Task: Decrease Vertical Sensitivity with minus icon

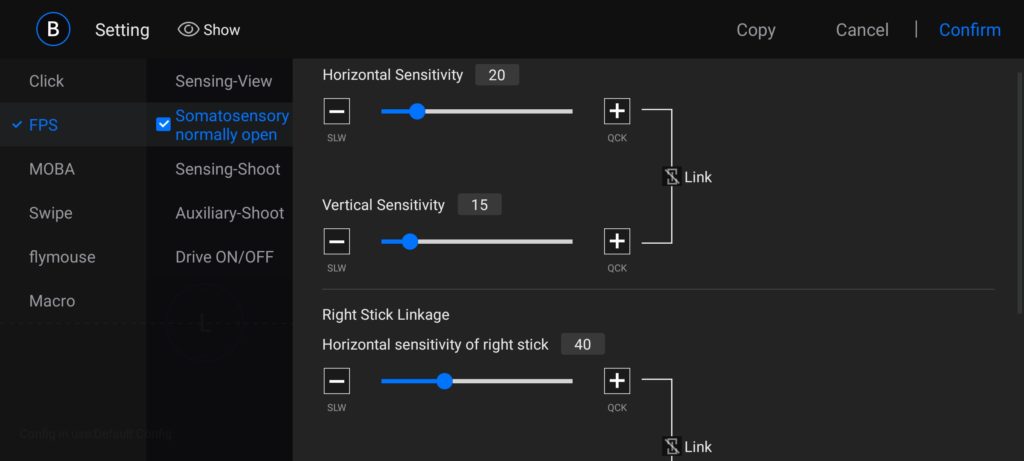Action: (x=337, y=242)
